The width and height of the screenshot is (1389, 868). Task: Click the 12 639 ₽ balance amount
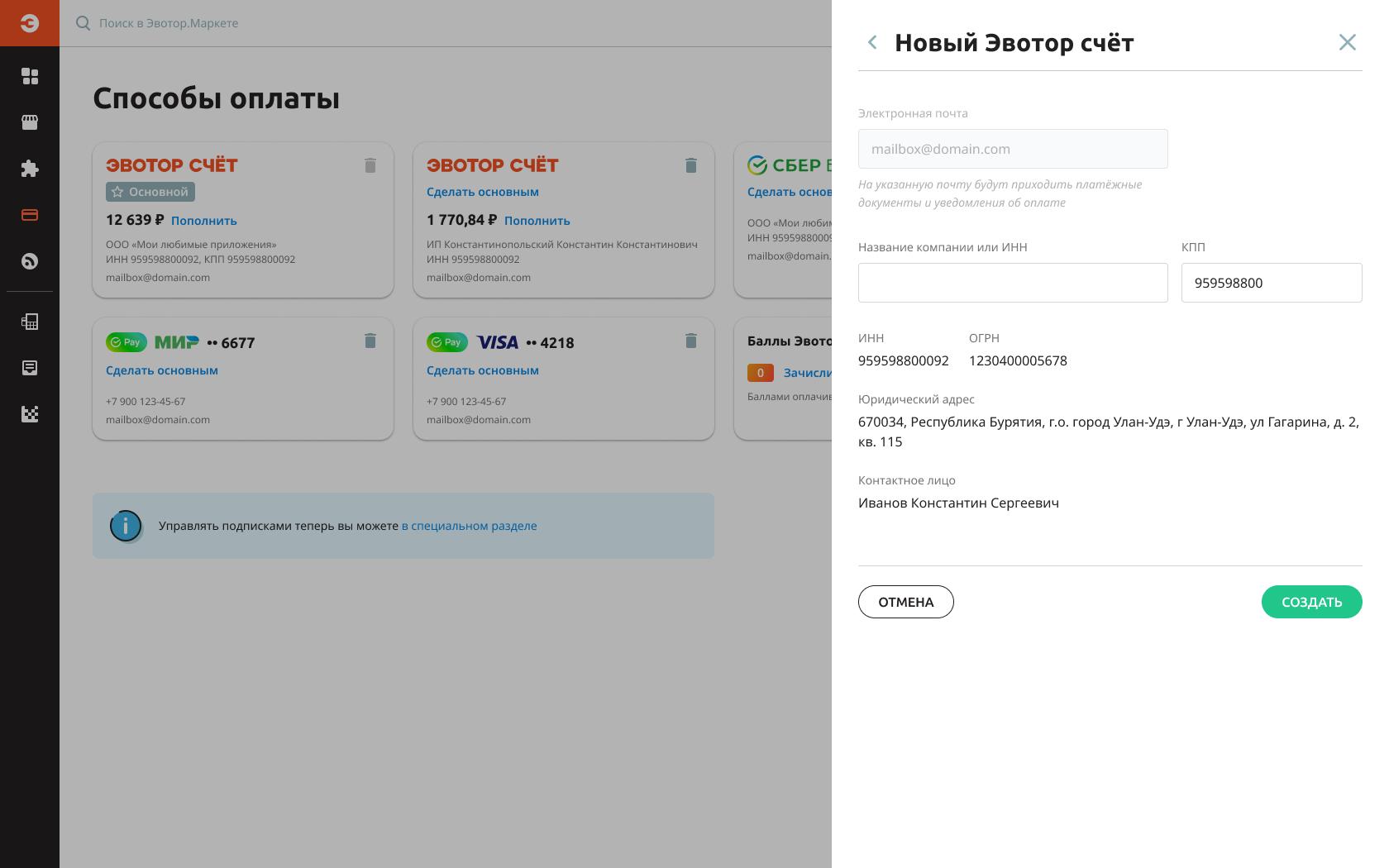pos(135,220)
